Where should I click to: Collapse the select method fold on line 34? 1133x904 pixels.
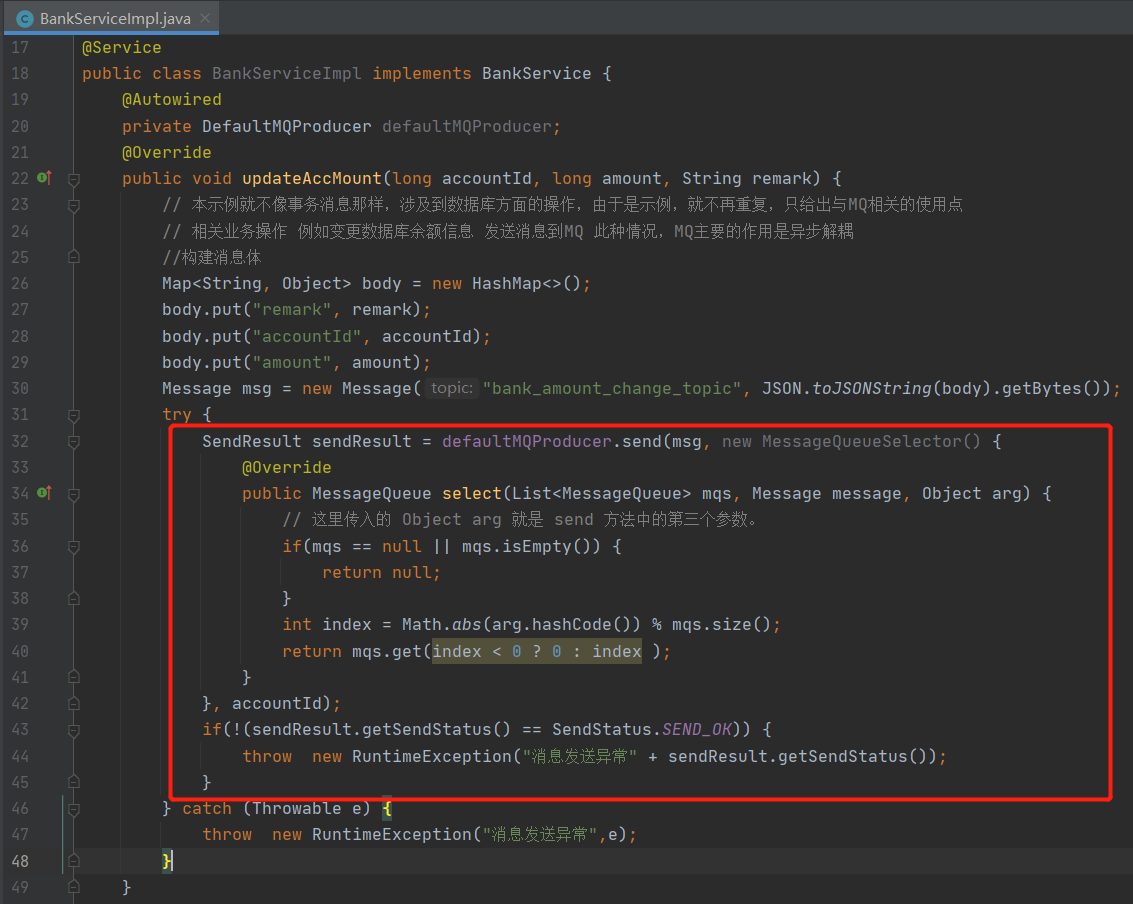73,493
